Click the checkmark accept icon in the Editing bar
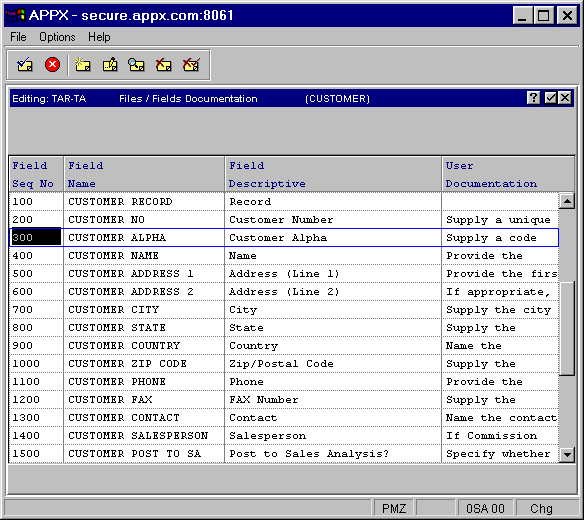Screen dimensions: 584x520 [x=550, y=98]
